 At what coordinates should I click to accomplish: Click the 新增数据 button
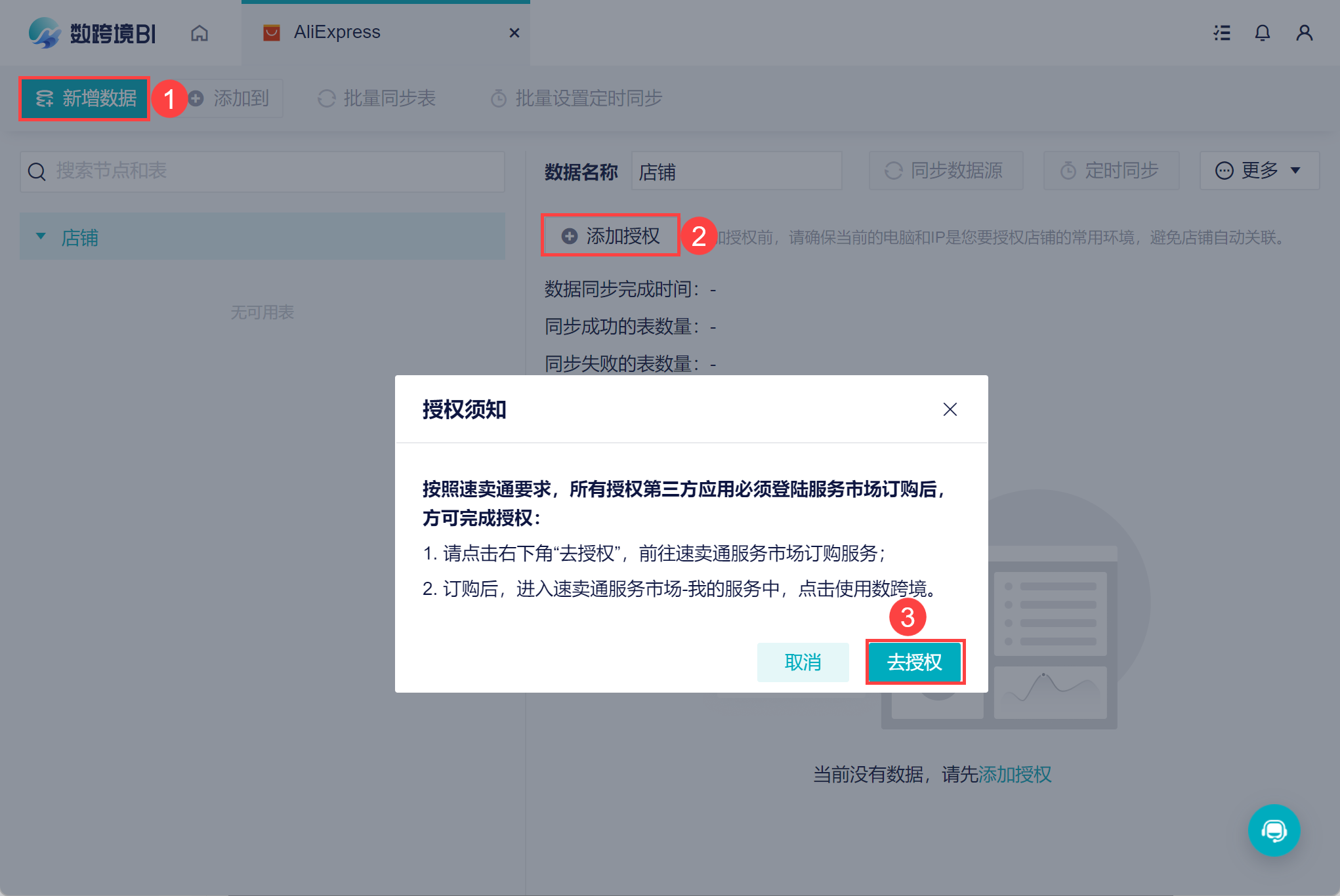click(x=84, y=98)
